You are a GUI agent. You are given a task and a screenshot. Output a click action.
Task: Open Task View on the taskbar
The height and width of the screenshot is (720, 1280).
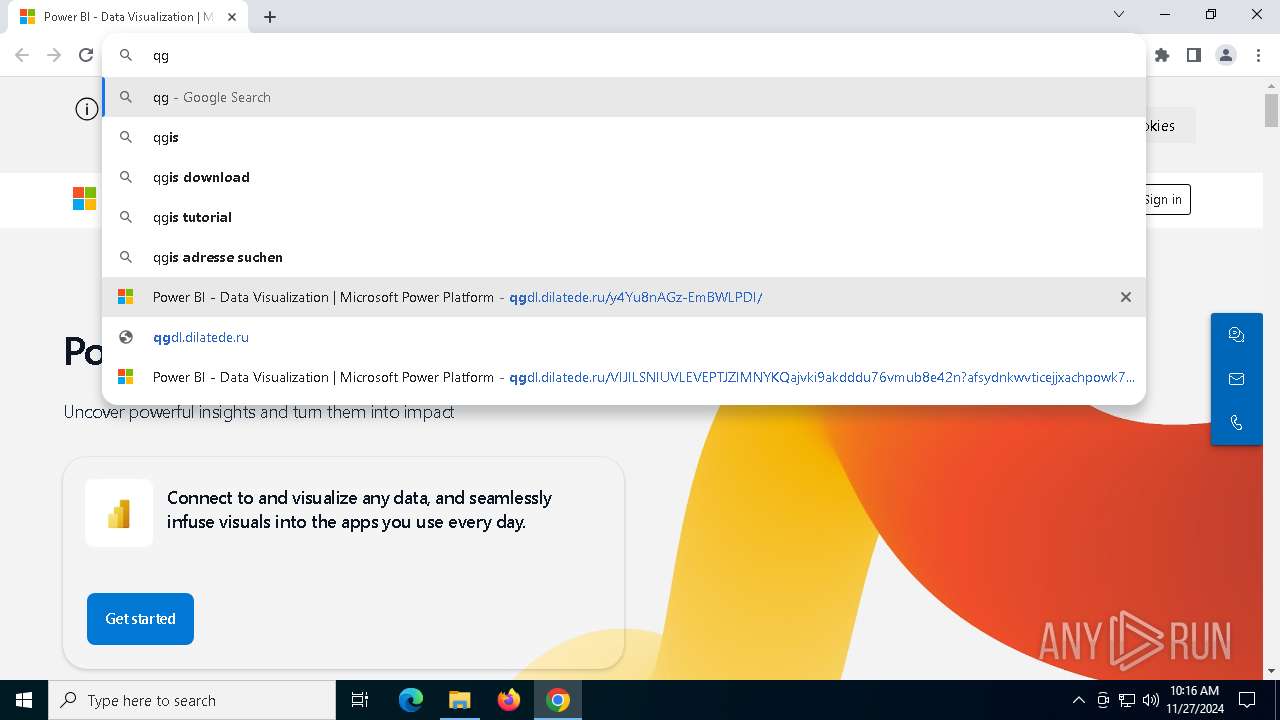[360, 700]
